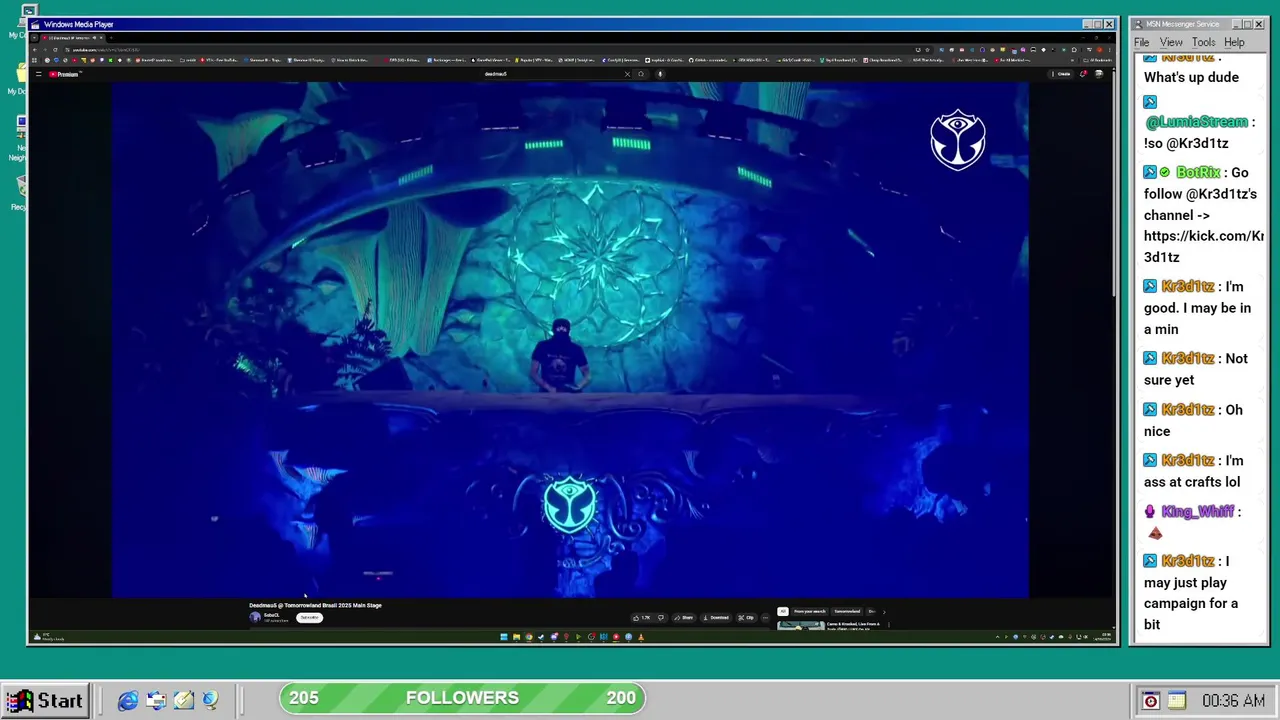1280x720 pixels.
Task: Expand recommendation chips with right chevron
Action: click(x=884, y=611)
